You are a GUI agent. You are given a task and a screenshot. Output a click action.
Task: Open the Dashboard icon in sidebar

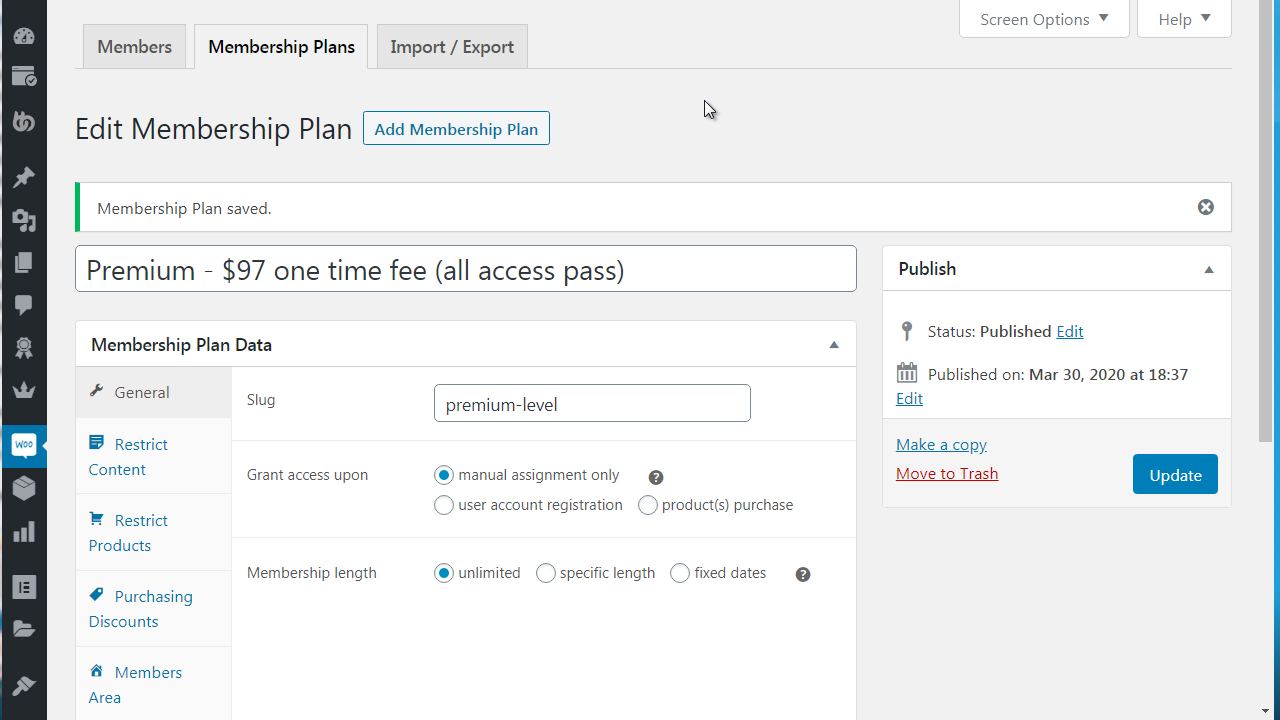(23, 36)
